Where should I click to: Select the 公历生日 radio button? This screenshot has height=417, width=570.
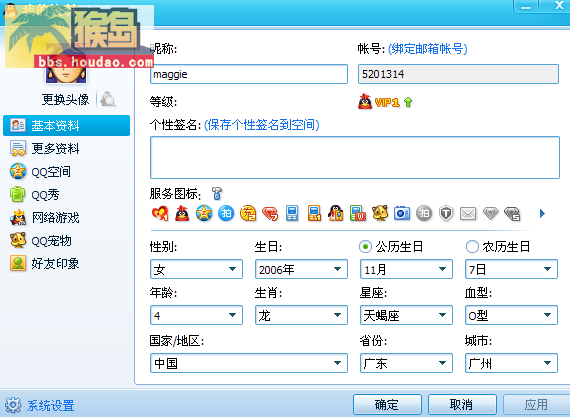click(x=365, y=247)
